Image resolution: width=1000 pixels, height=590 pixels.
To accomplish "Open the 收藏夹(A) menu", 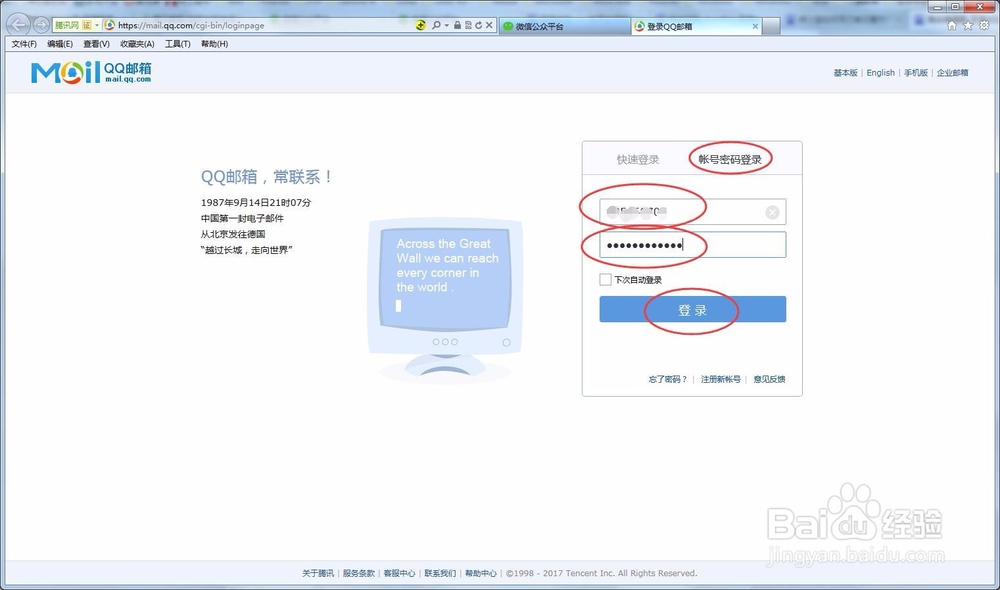I will 137,44.
